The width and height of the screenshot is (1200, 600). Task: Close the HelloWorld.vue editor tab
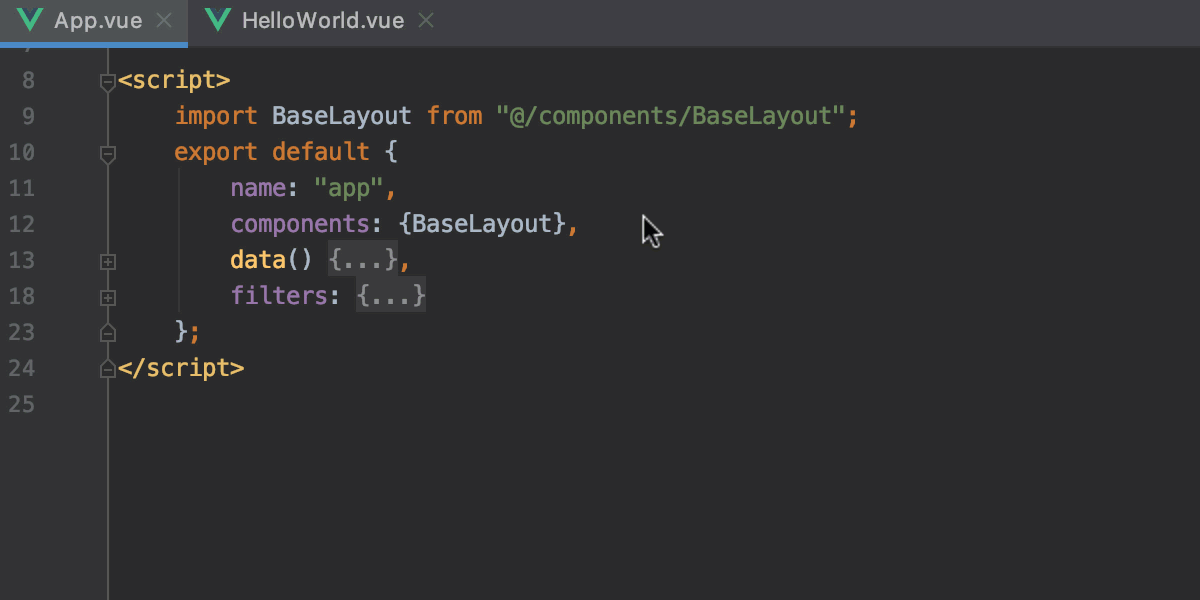pyautogui.click(x=426, y=21)
